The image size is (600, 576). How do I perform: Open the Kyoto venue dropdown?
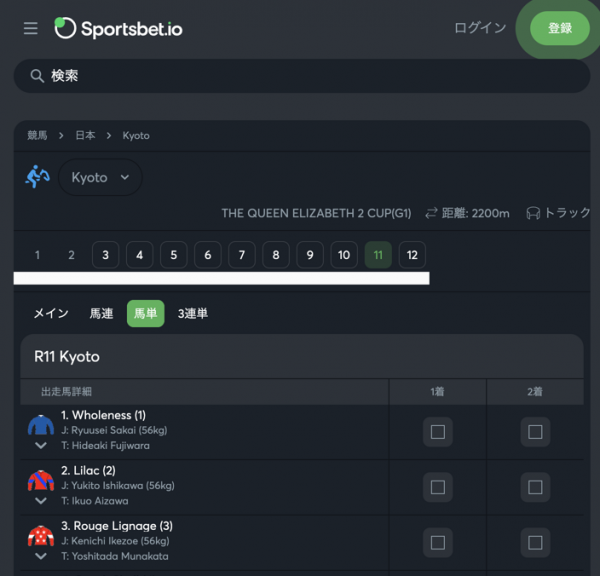pyautogui.click(x=100, y=177)
